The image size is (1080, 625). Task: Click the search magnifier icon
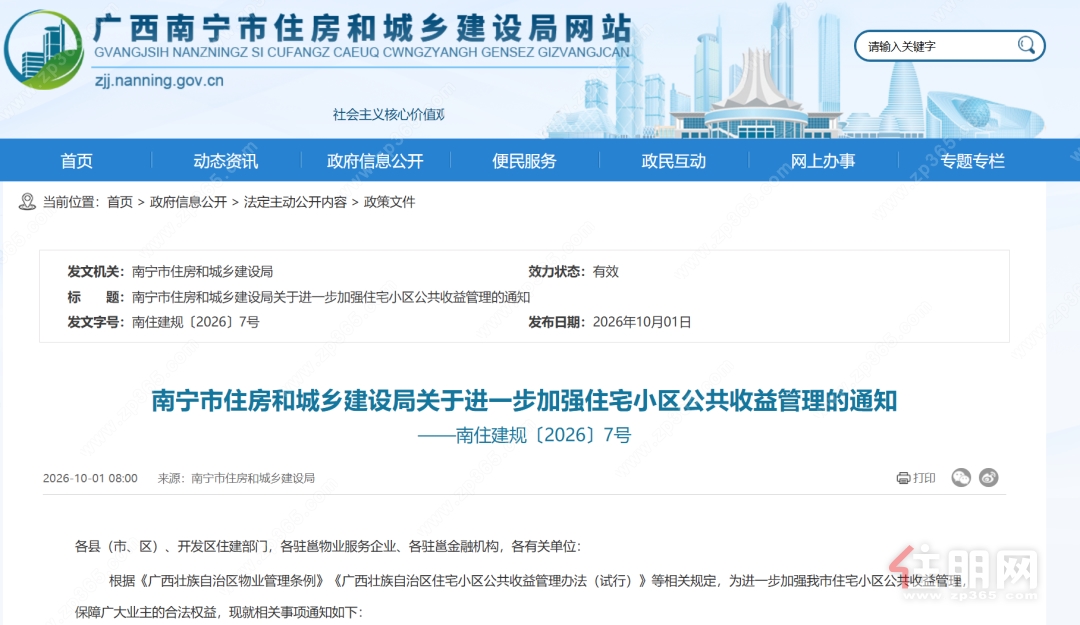[x=1026, y=45]
